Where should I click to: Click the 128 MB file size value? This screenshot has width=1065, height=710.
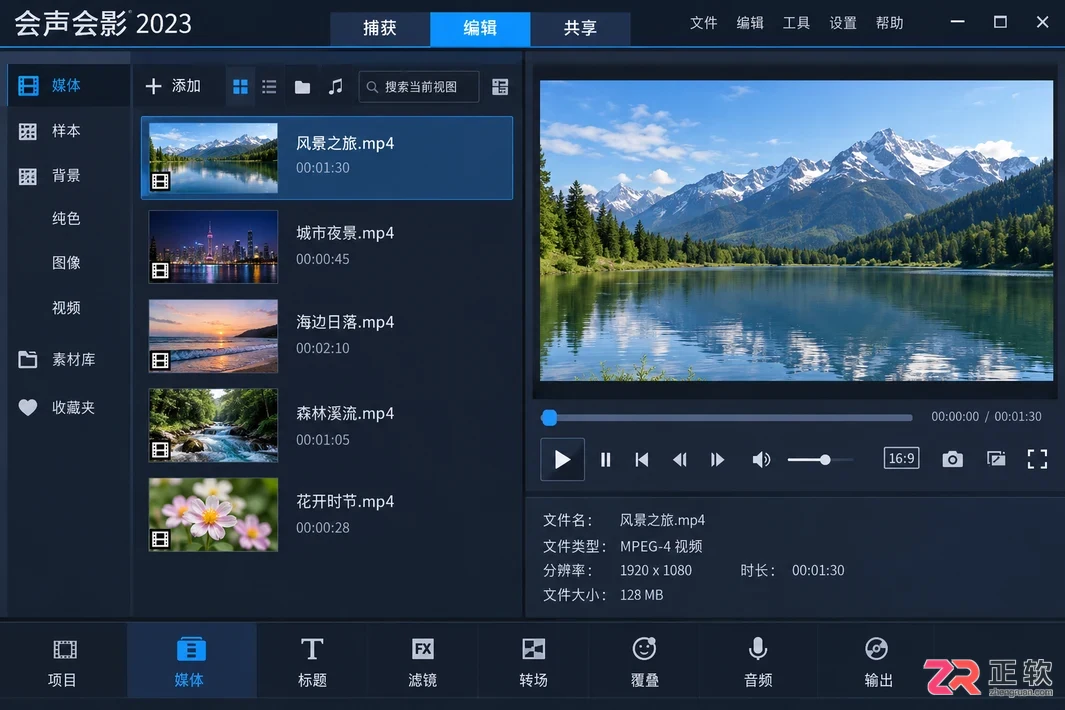coord(641,595)
